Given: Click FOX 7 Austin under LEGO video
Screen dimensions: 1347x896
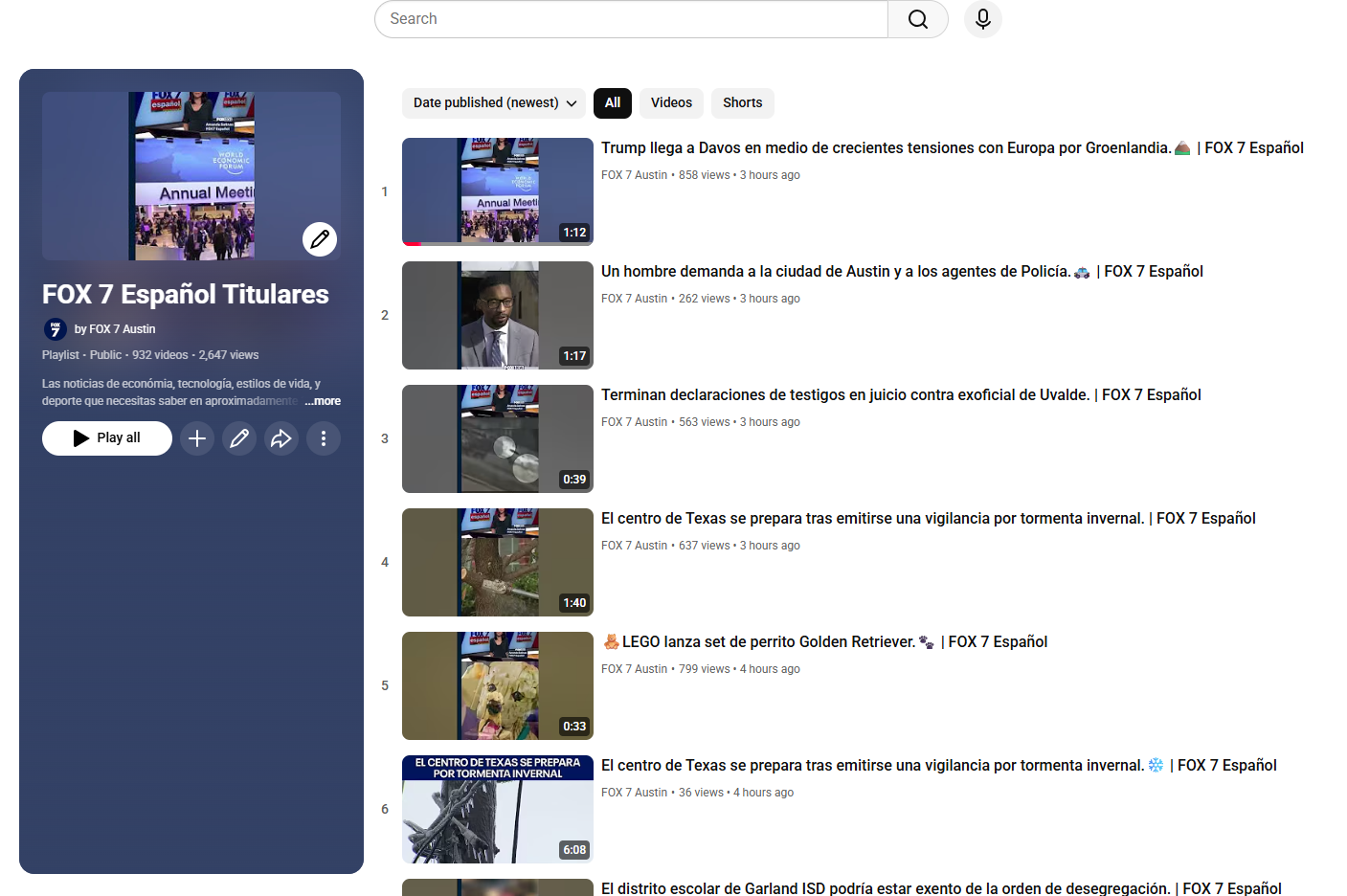Looking at the screenshot, I should click(634, 669).
